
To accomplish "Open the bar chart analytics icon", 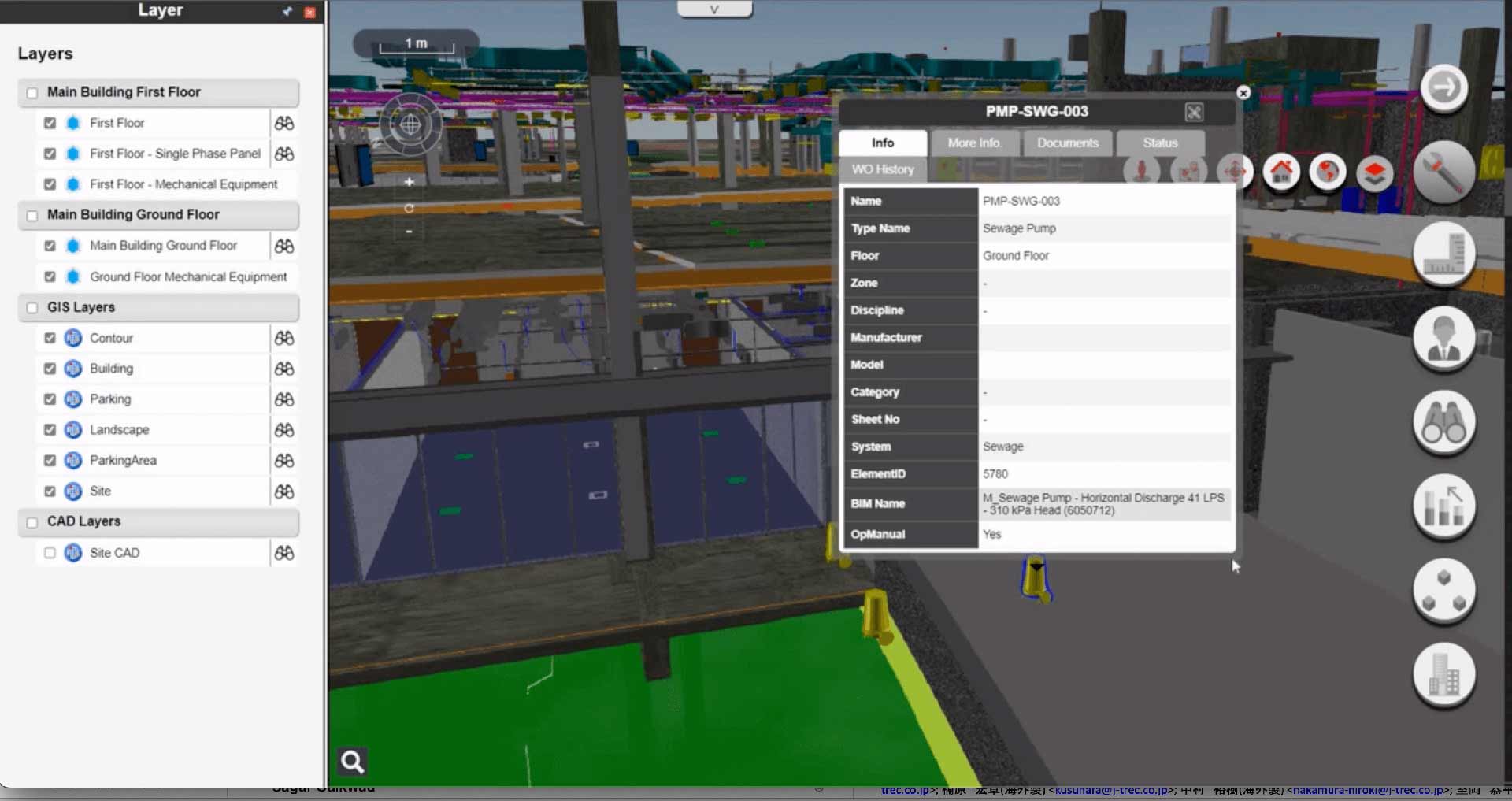I will click(x=1443, y=506).
